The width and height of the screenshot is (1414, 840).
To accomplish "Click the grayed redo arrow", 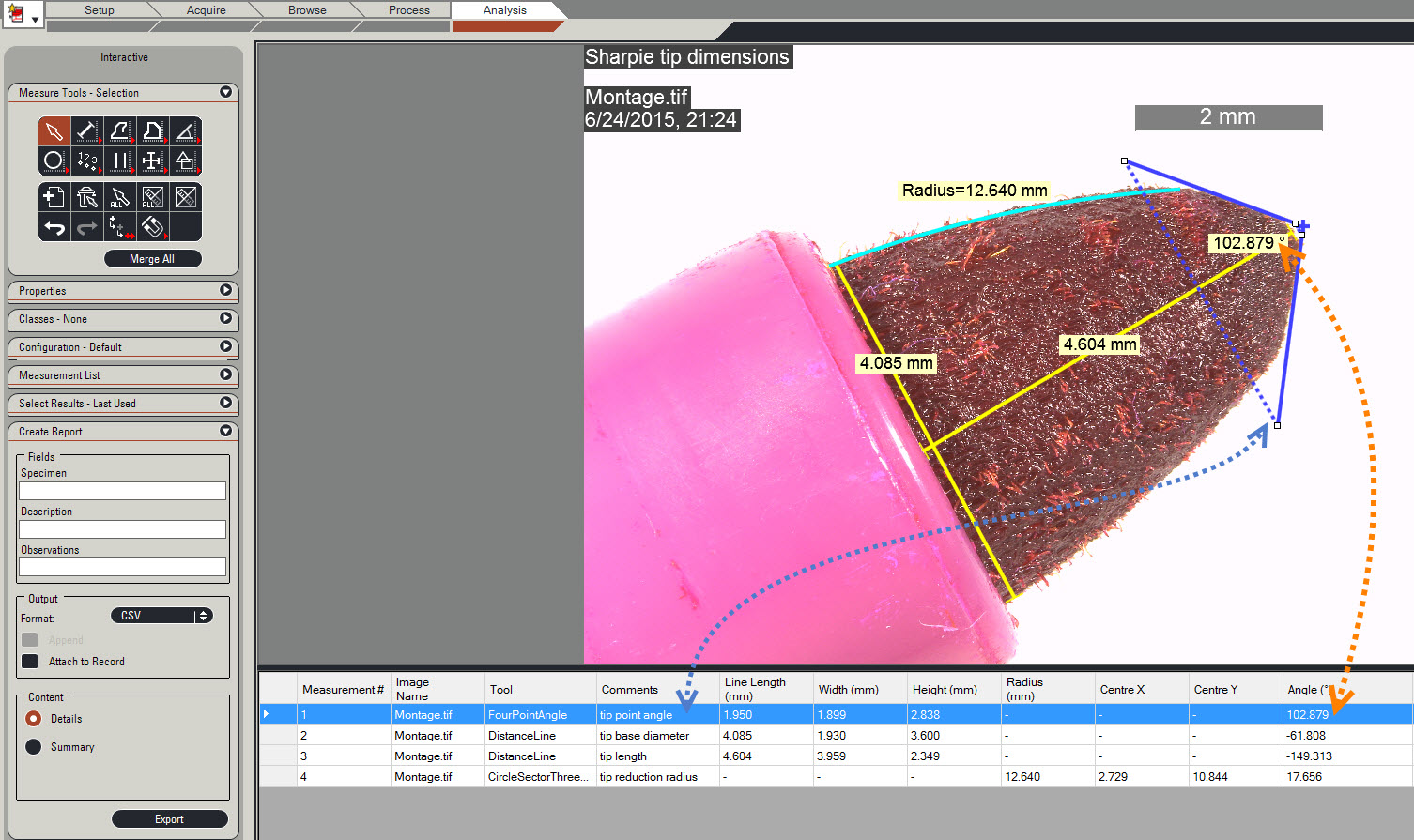I will click(x=87, y=227).
